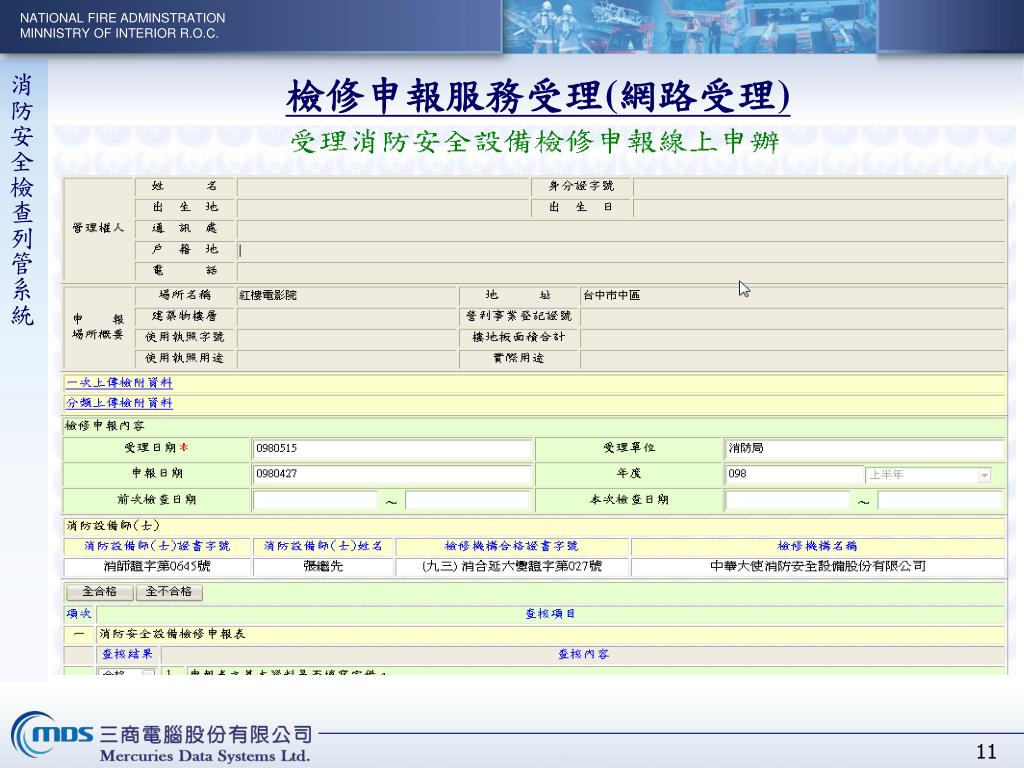Click the 受理單位 field showing 消防局
1024x768 pixels.
coord(864,448)
